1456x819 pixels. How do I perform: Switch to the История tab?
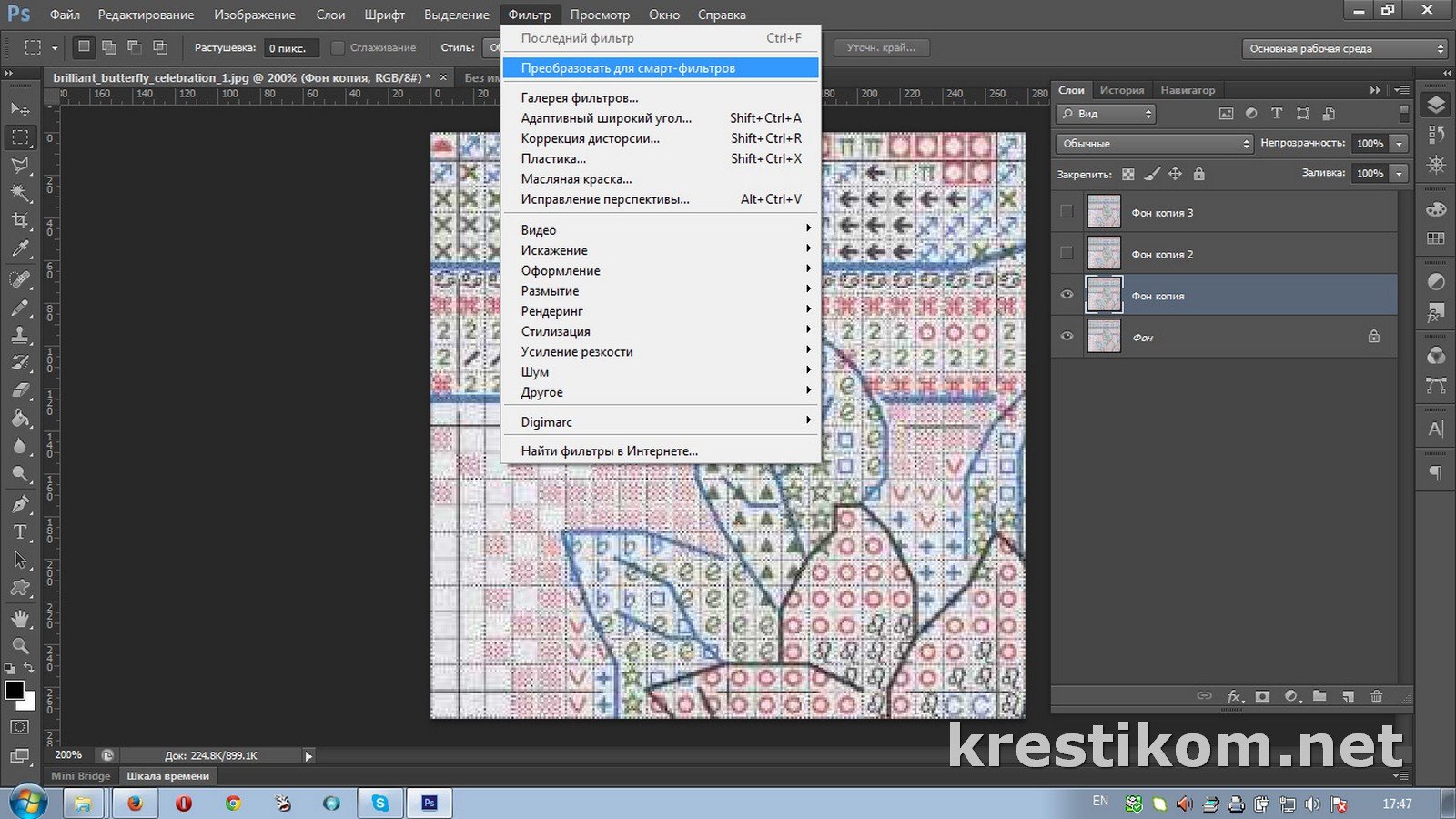1121,90
